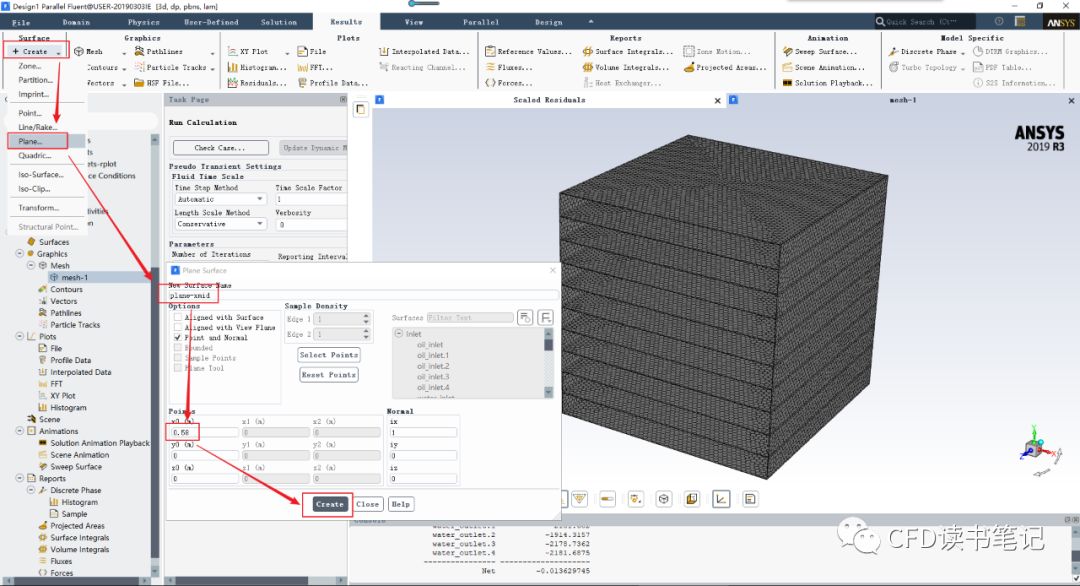
Task: Toggle the Bounded checkbox
Action: click(178, 348)
